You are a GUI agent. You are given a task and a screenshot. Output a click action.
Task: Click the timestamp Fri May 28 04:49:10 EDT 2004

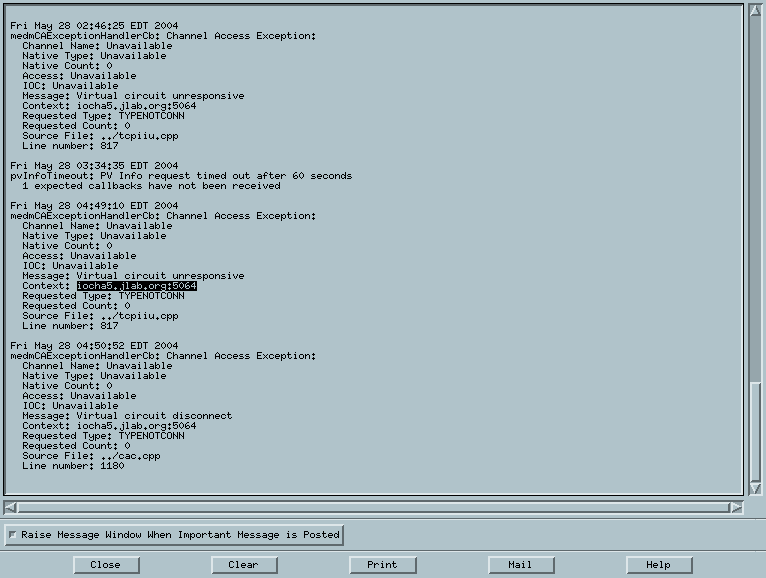tap(94, 206)
